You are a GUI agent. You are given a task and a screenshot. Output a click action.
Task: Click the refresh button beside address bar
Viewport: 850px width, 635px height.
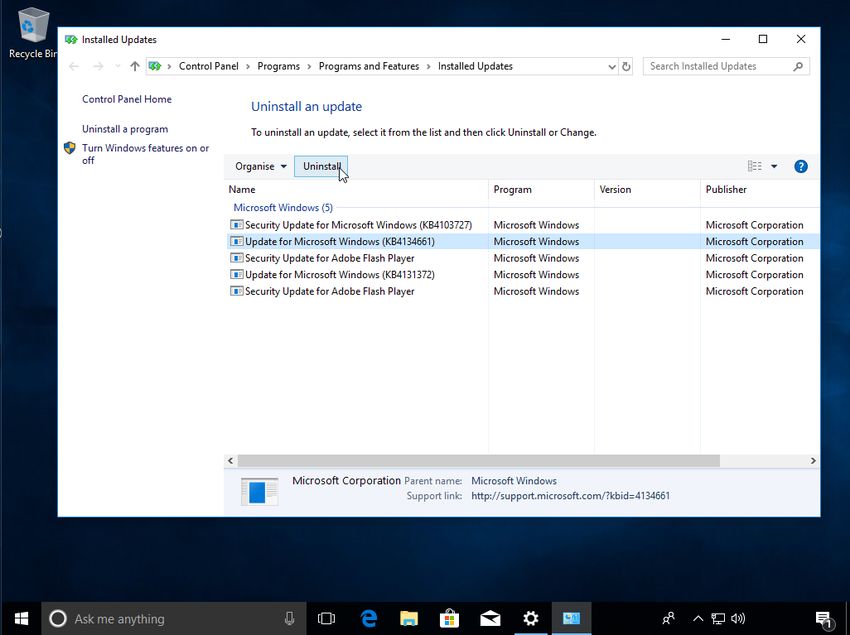[x=626, y=66]
